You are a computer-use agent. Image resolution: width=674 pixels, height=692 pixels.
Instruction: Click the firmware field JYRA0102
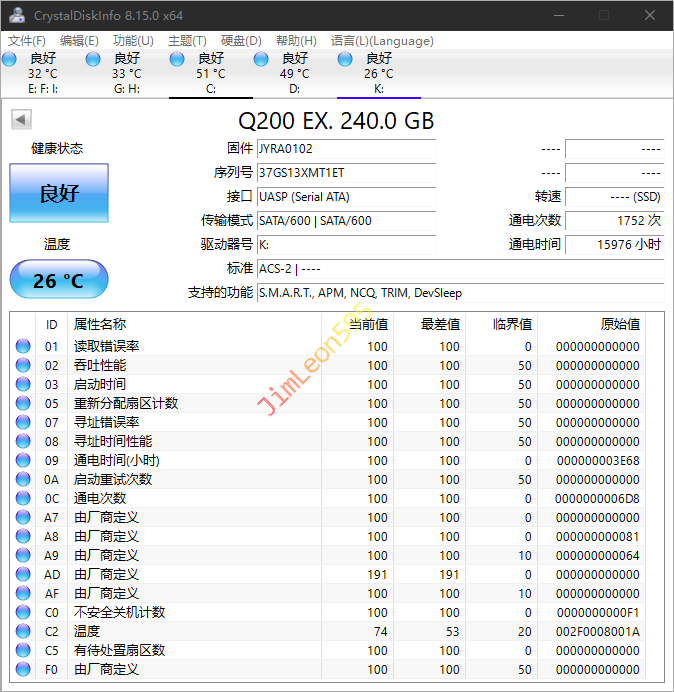pos(346,149)
